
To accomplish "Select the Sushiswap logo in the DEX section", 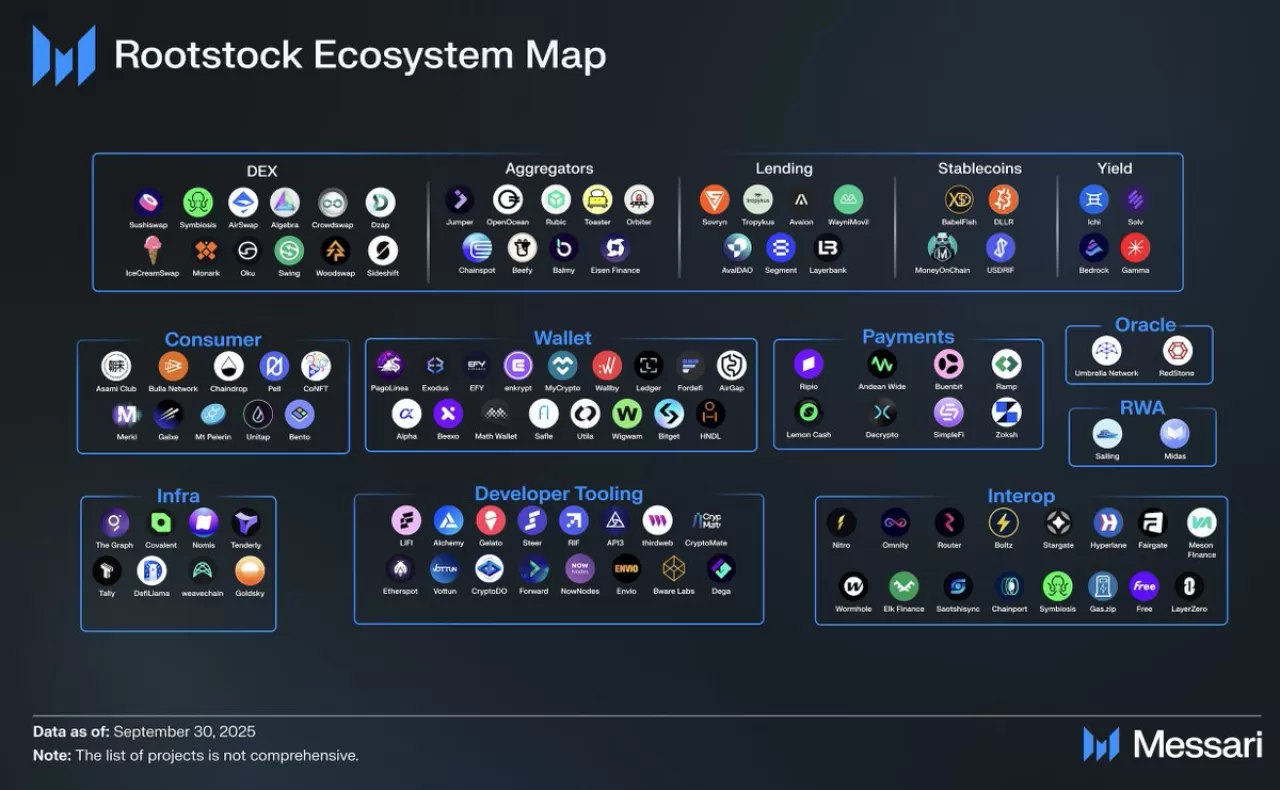I will point(148,203).
